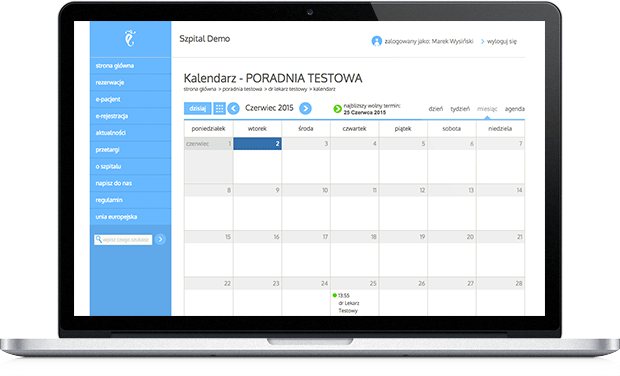Go to next month arrow
Viewport: 620px width, 376px height.
point(305,108)
